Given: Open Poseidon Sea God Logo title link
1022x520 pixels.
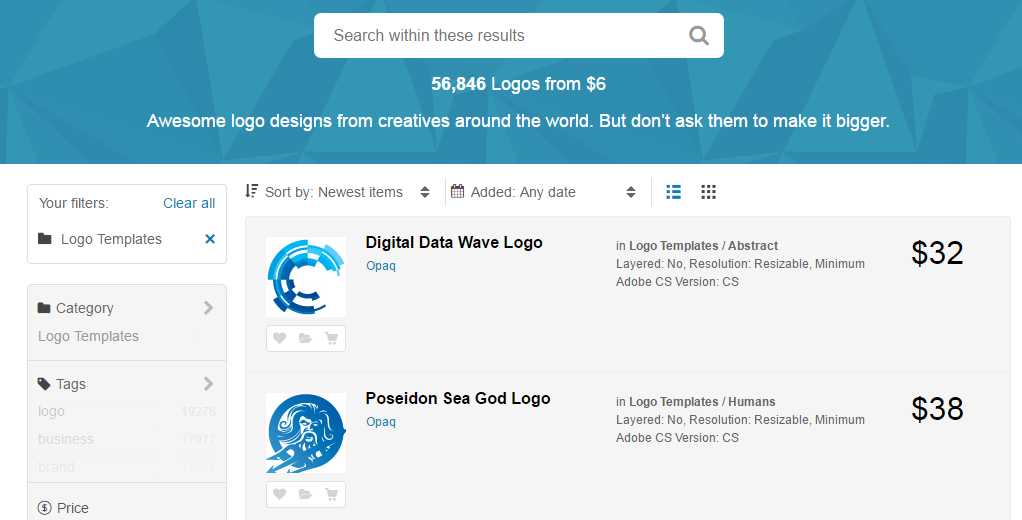Looking at the screenshot, I should (458, 399).
